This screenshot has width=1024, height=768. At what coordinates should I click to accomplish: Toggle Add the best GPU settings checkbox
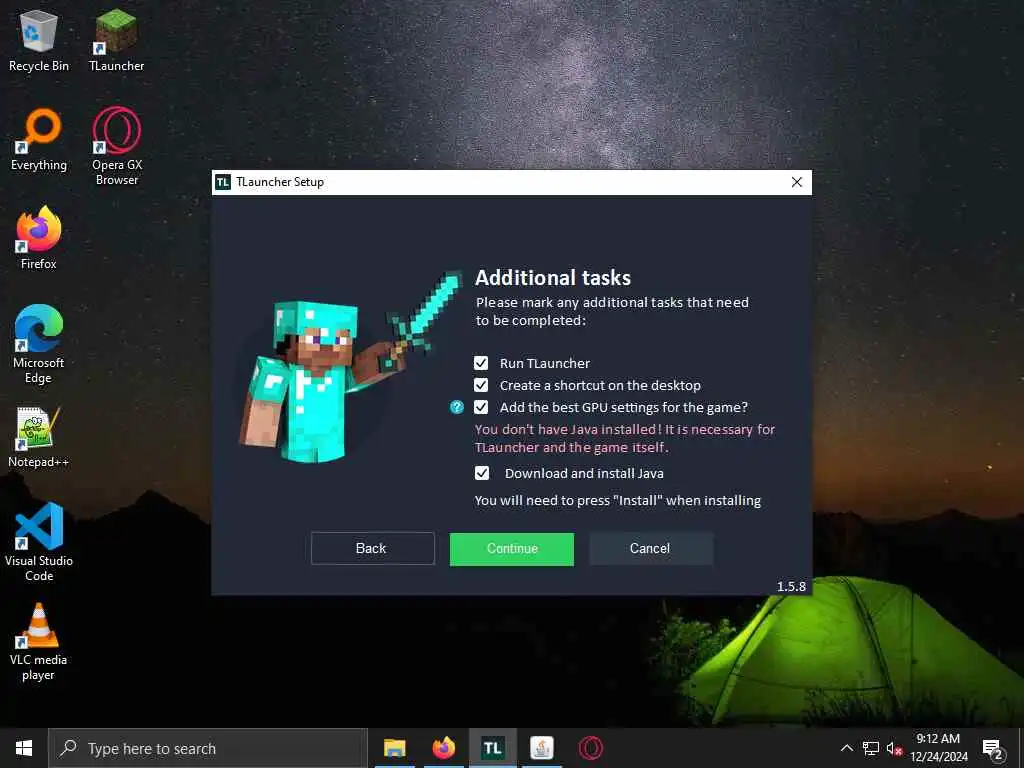click(481, 408)
